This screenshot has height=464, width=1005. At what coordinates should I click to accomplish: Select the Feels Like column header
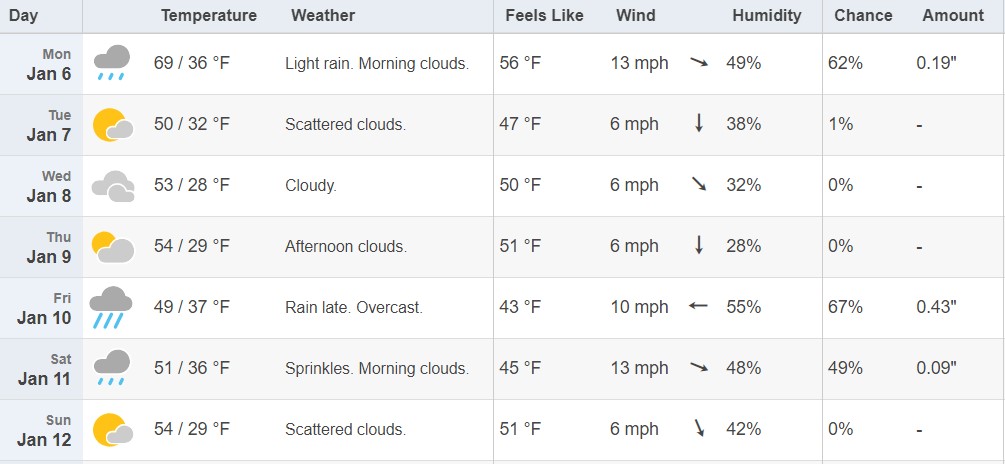544,15
